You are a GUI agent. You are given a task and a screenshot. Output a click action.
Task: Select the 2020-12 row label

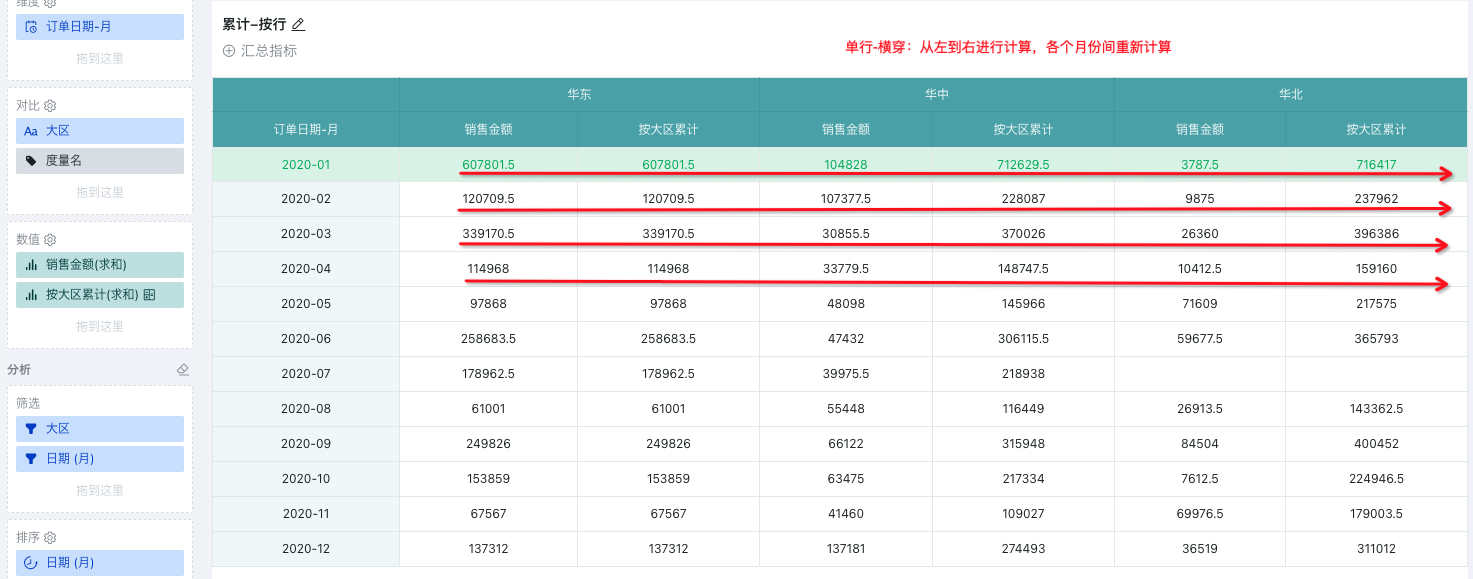(x=305, y=549)
